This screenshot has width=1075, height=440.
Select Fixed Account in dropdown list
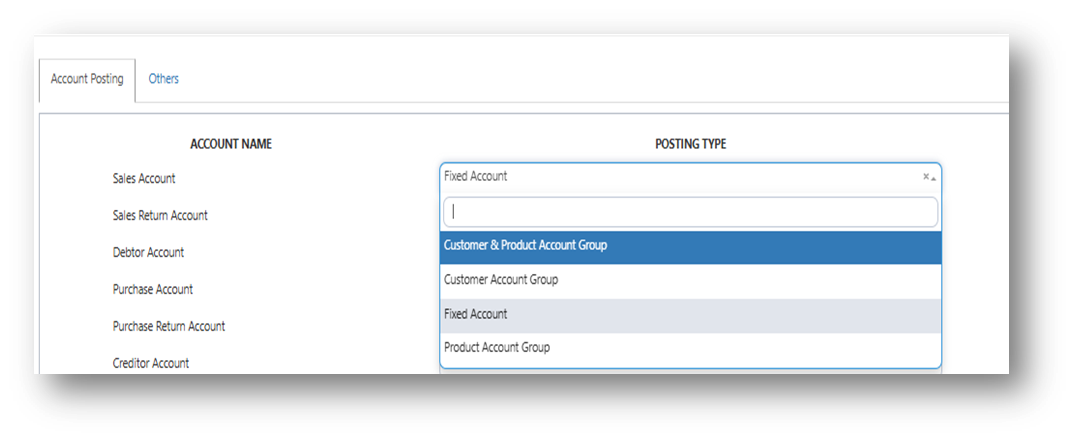point(690,315)
